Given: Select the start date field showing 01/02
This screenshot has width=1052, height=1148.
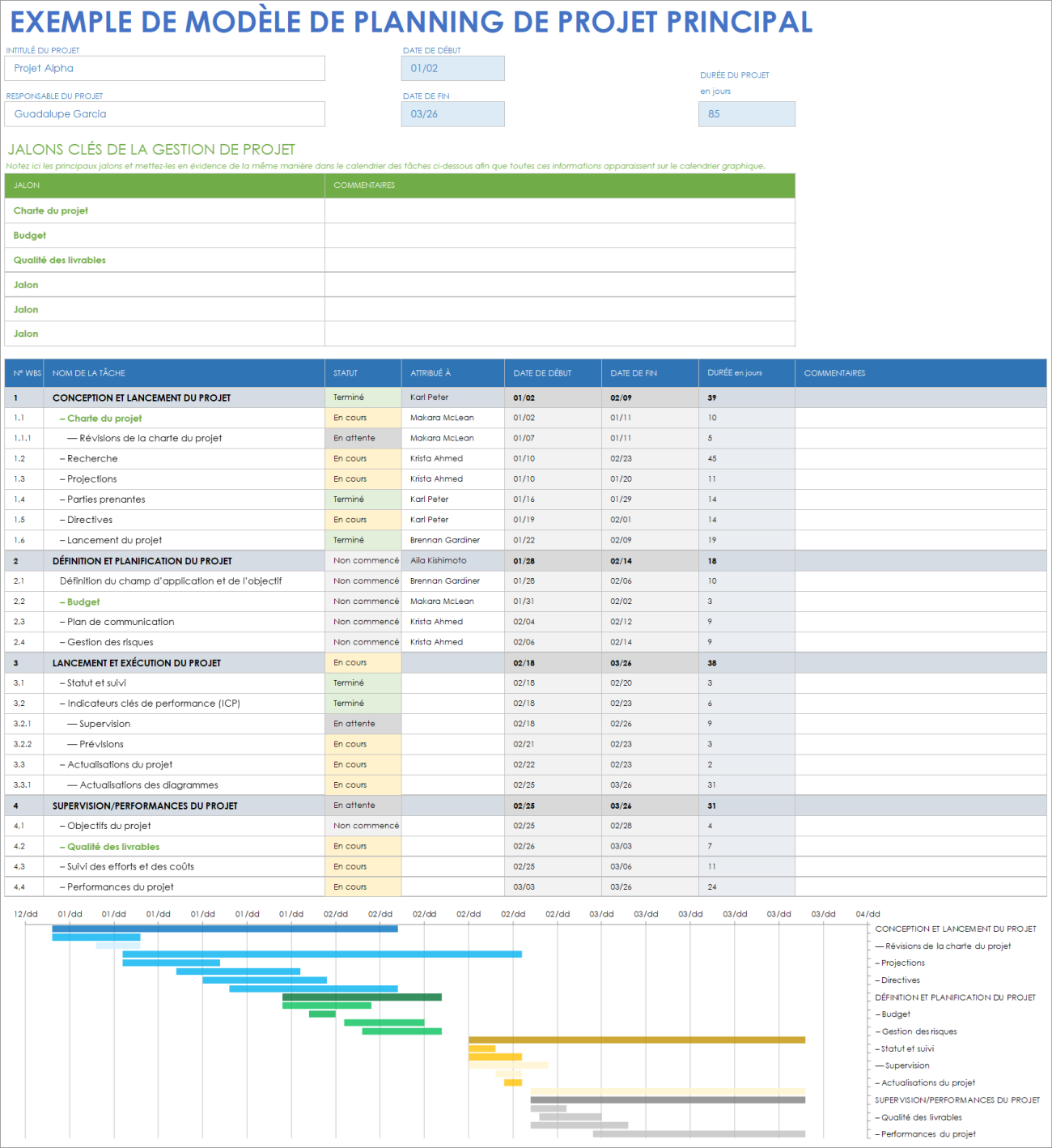Looking at the screenshot, I should pyautogui.click(x=452, y=68).
